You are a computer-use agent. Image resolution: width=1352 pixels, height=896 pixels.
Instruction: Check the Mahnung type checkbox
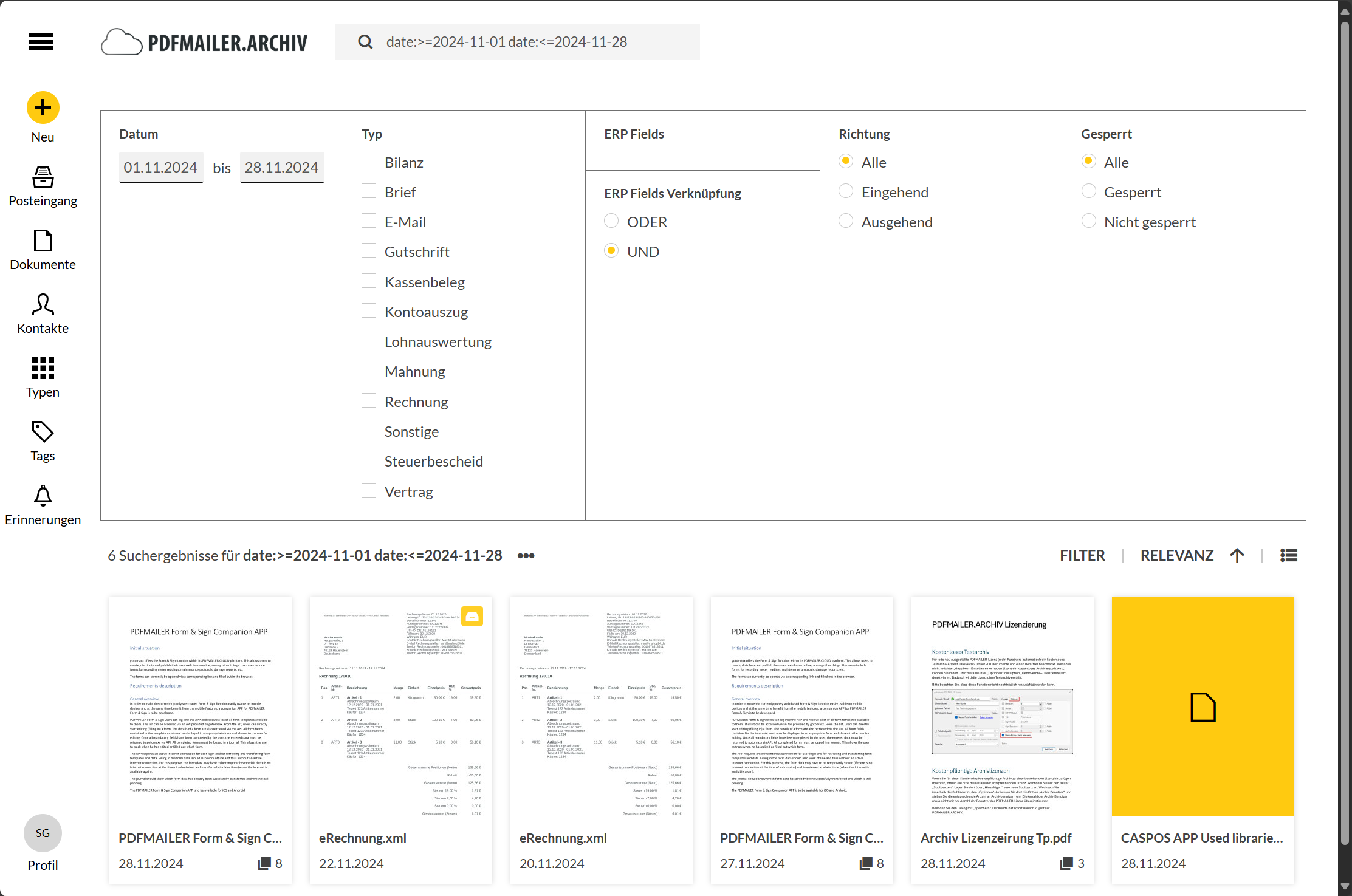[x=369, y=371]
